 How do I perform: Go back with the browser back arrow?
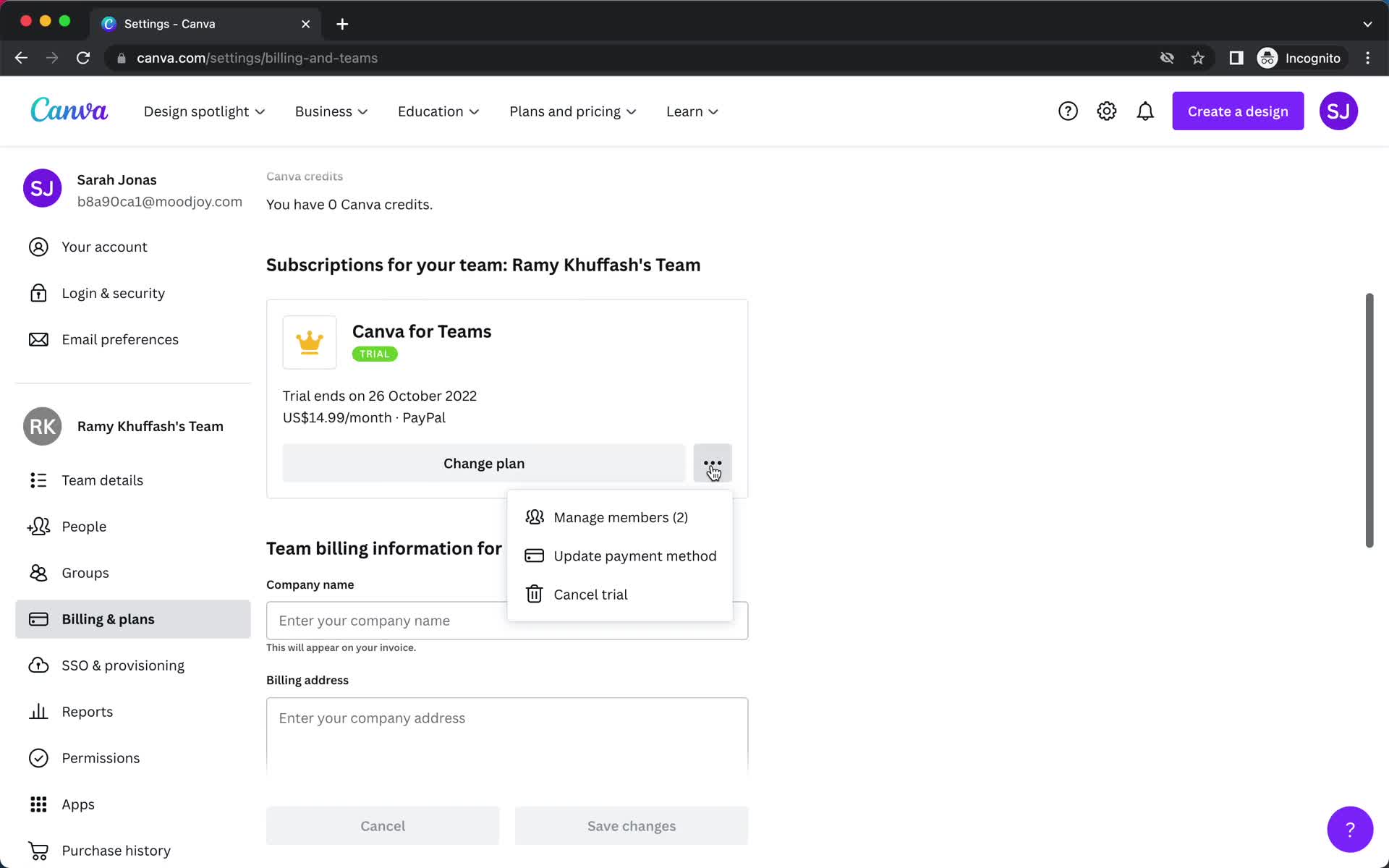click(21, 58)
